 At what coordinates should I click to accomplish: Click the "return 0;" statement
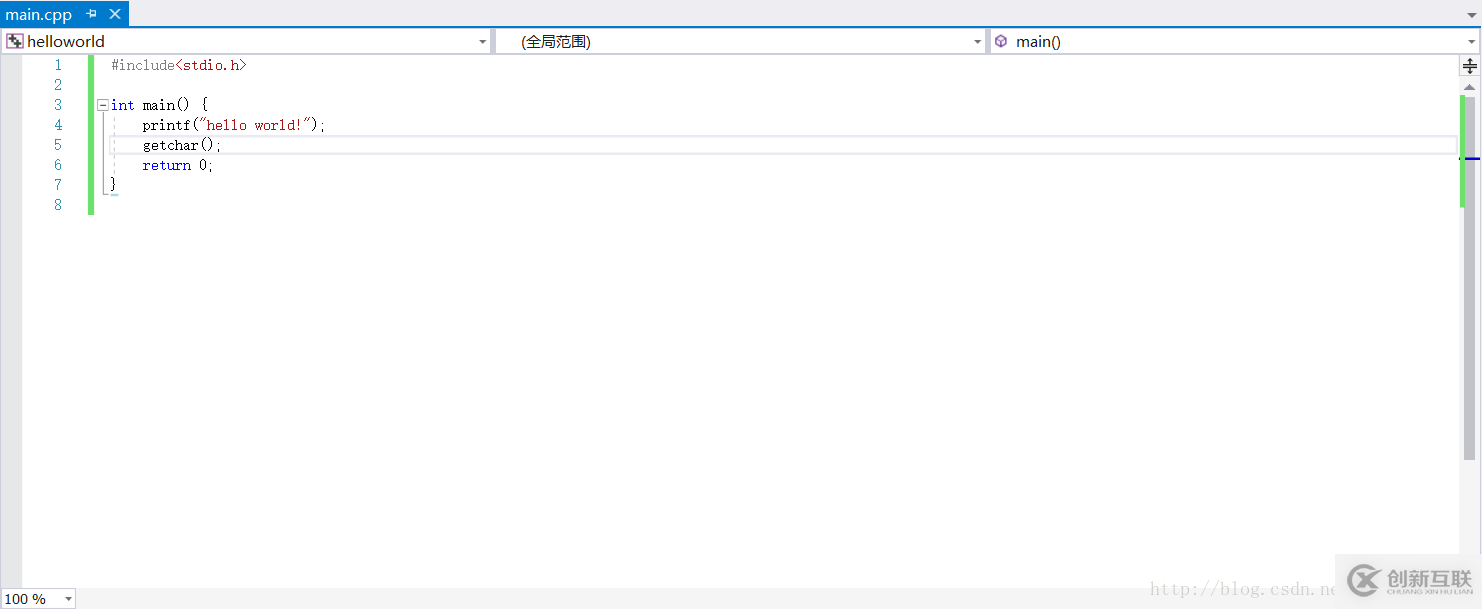coord(178,165)
